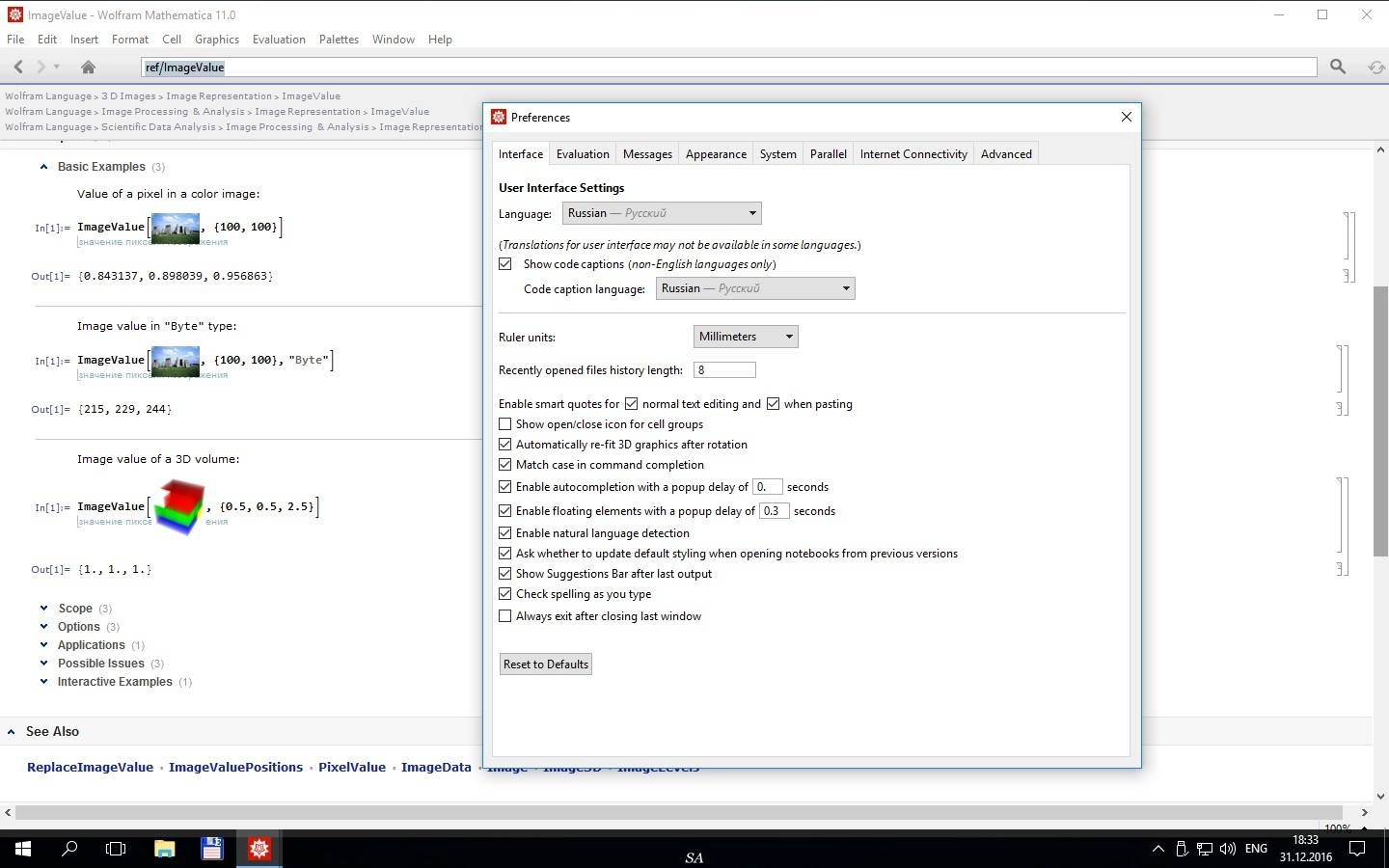Enable Always exit after closing last window

click(x=504, y=615)
